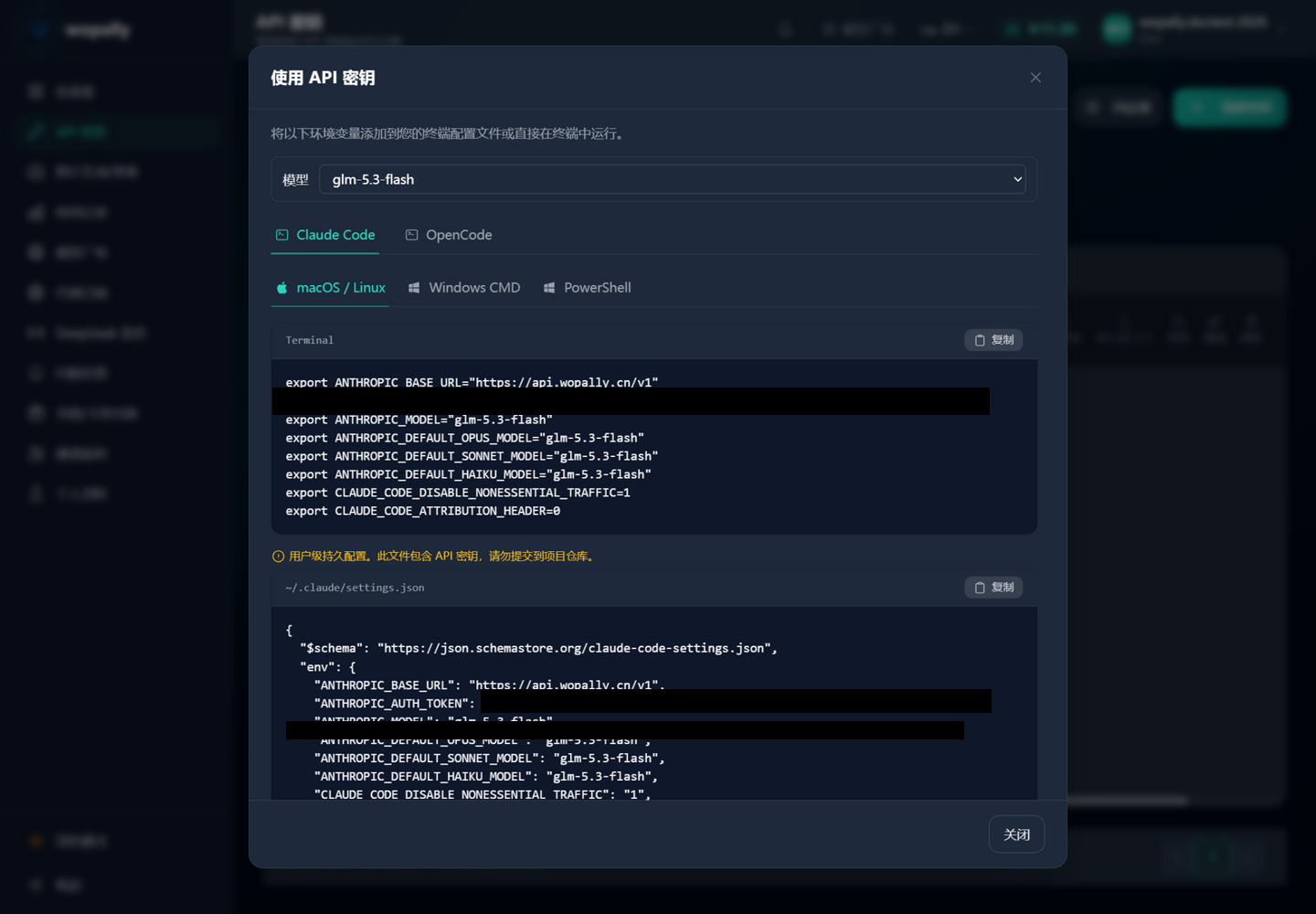Click the dialog title 使用 API 密钥
Screen dimensions: 1316x914
point(323,78)
